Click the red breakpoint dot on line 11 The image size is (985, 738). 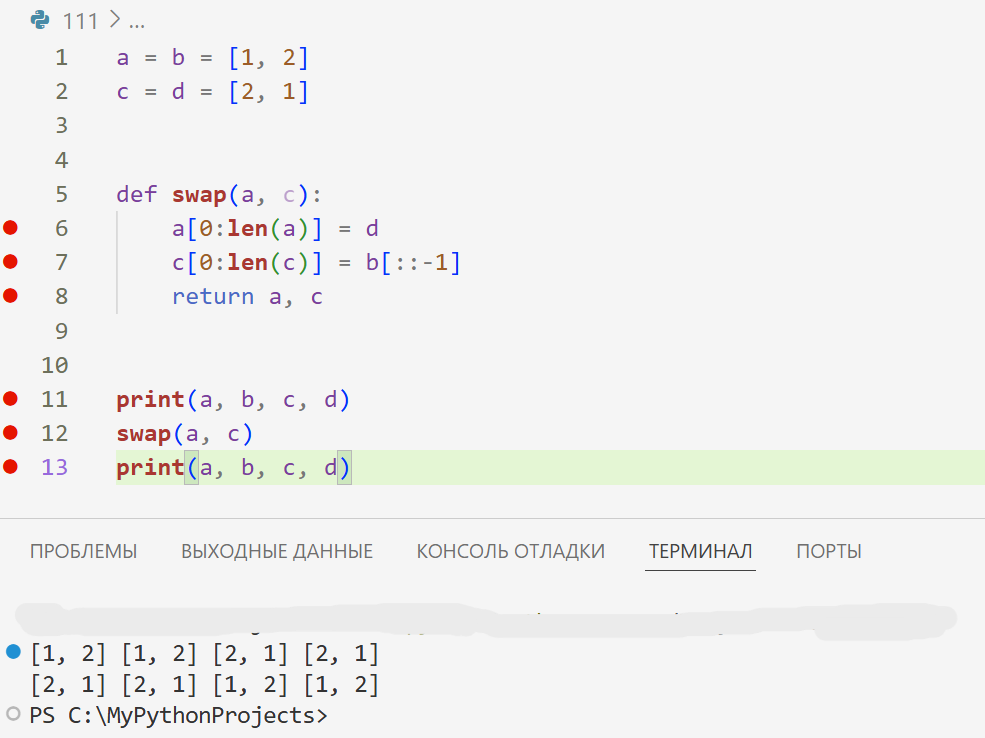tap(11, 399)
